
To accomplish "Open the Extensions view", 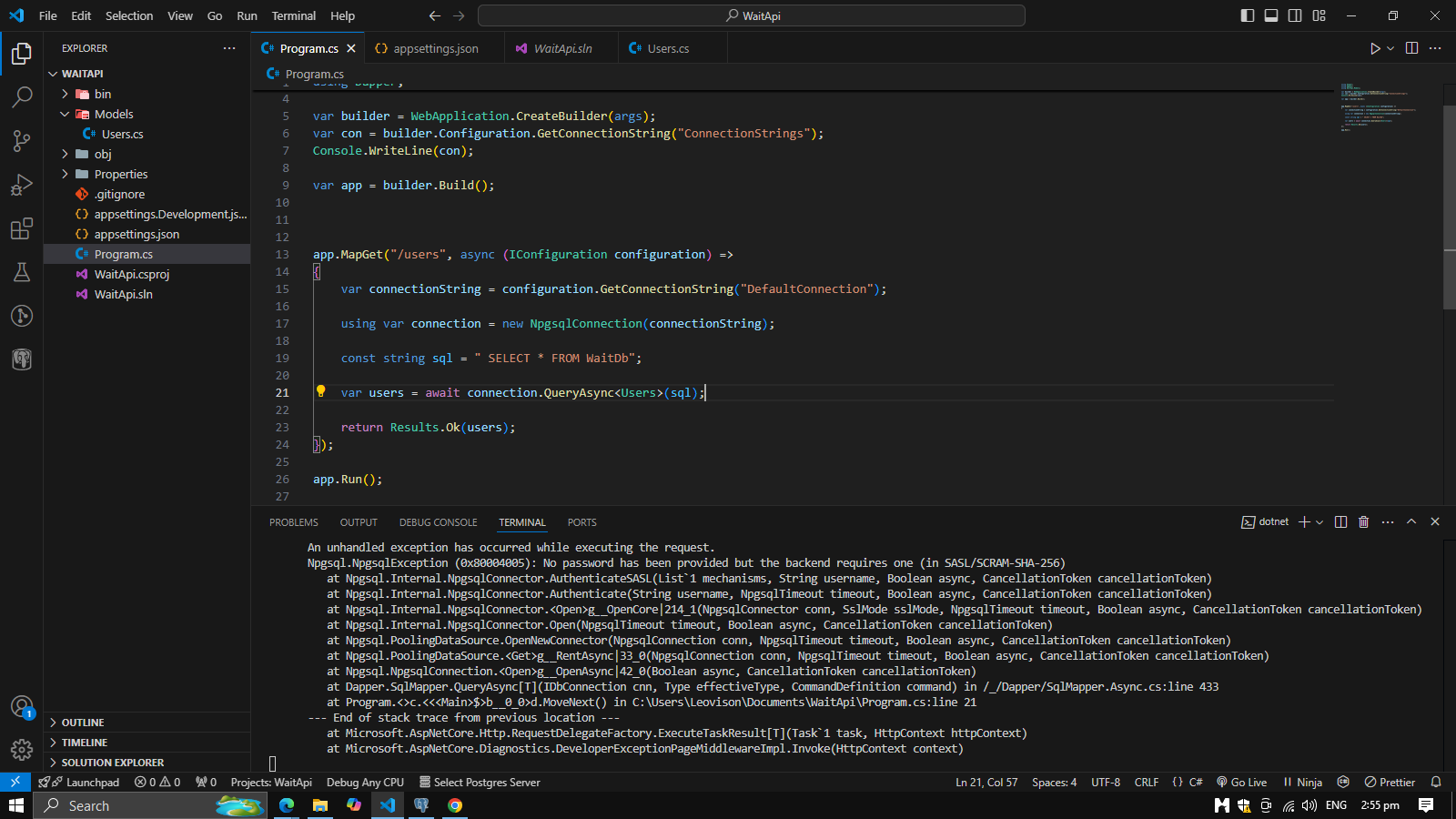I will coord(22,228).
